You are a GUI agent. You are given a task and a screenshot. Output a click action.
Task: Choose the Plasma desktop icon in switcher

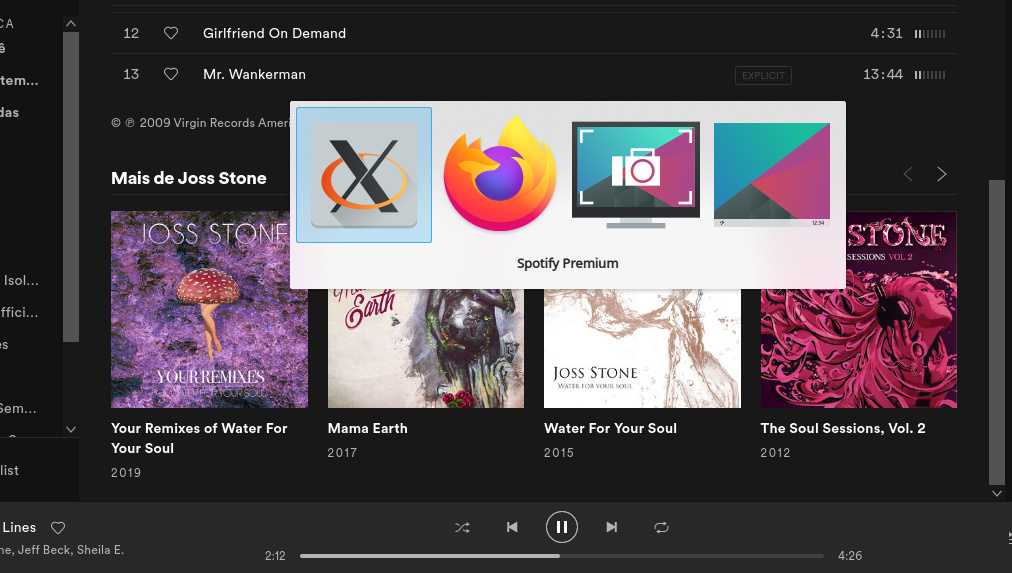[772, 174]
